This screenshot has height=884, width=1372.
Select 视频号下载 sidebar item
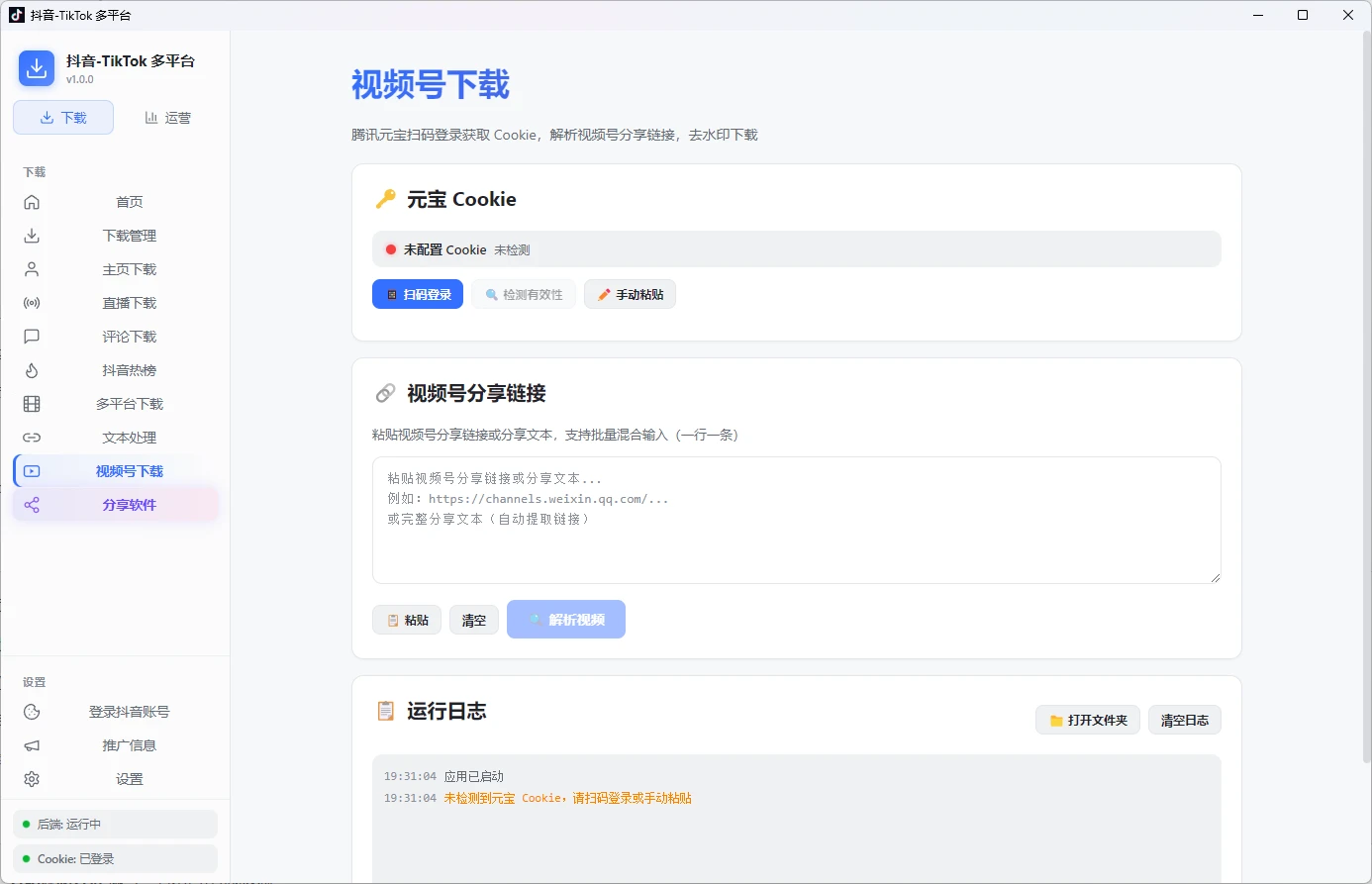coord(116,471)
